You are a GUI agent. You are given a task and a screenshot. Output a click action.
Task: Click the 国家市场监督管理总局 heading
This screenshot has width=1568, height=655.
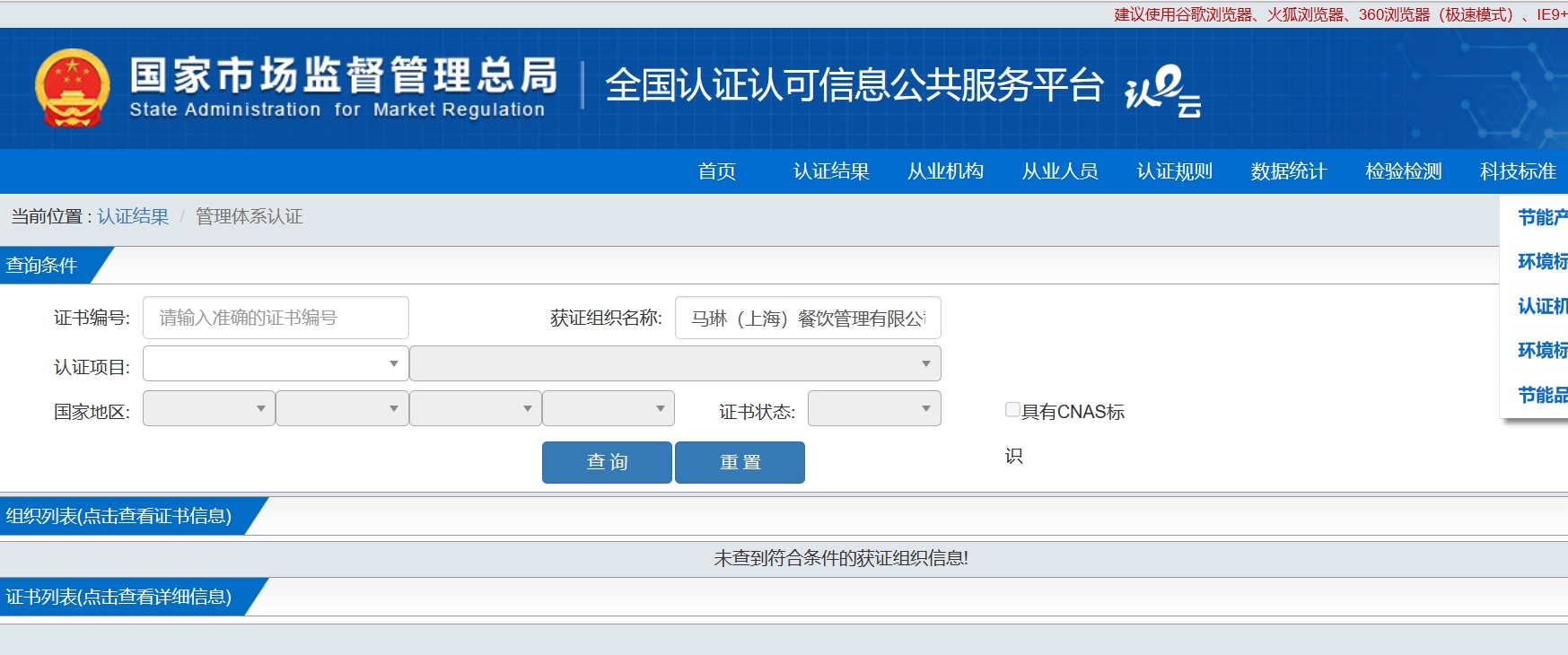point(344,75)
